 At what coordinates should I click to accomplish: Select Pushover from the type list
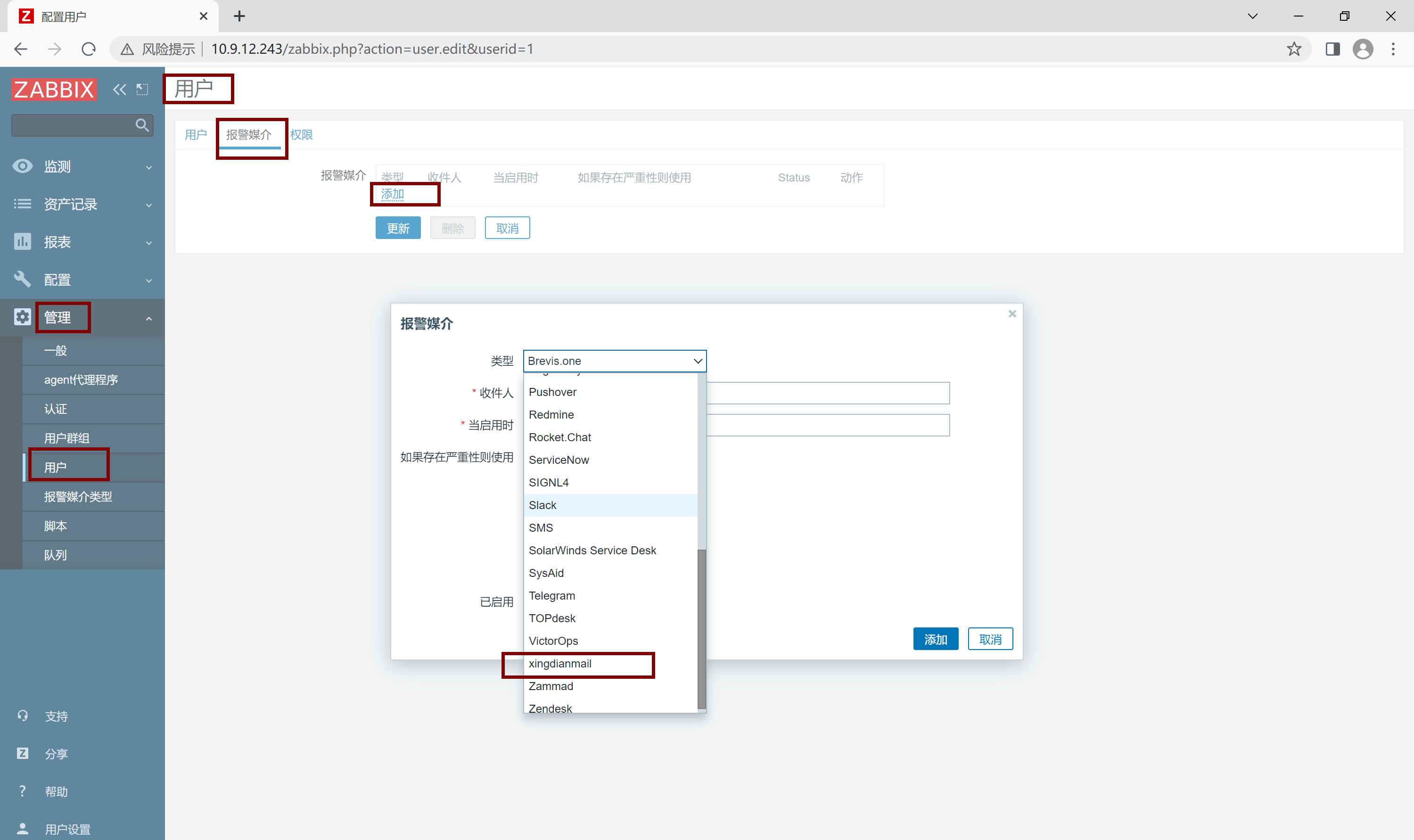[x=610, y=392]
